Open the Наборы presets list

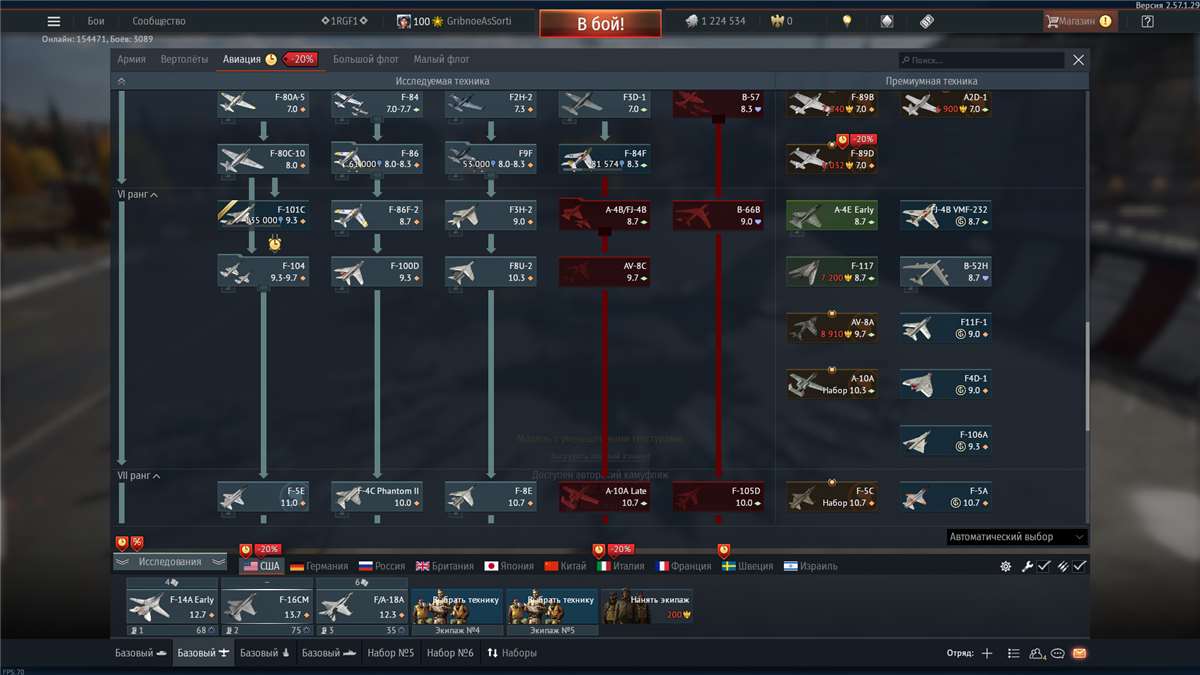tap(511, 653)
